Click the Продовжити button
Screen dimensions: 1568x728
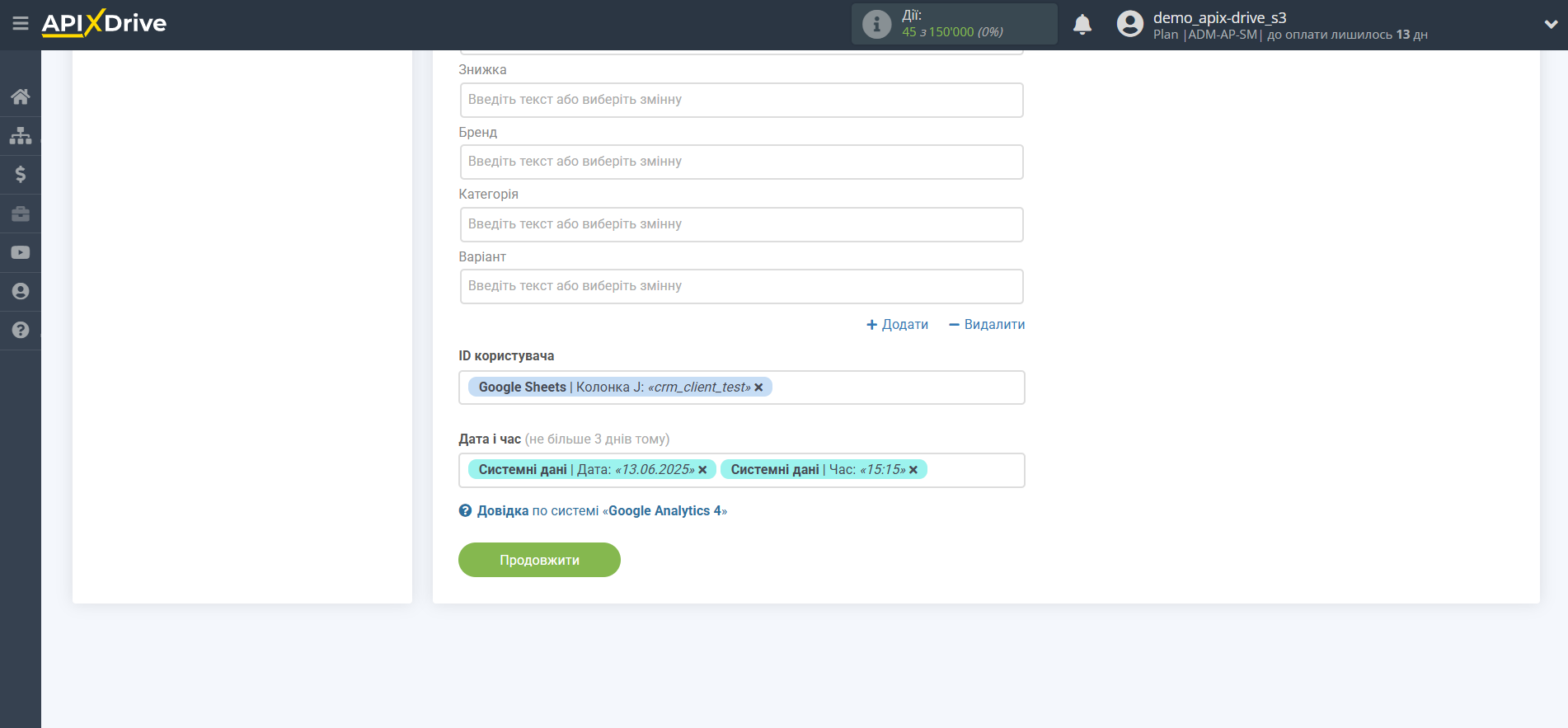click(539, 560)
